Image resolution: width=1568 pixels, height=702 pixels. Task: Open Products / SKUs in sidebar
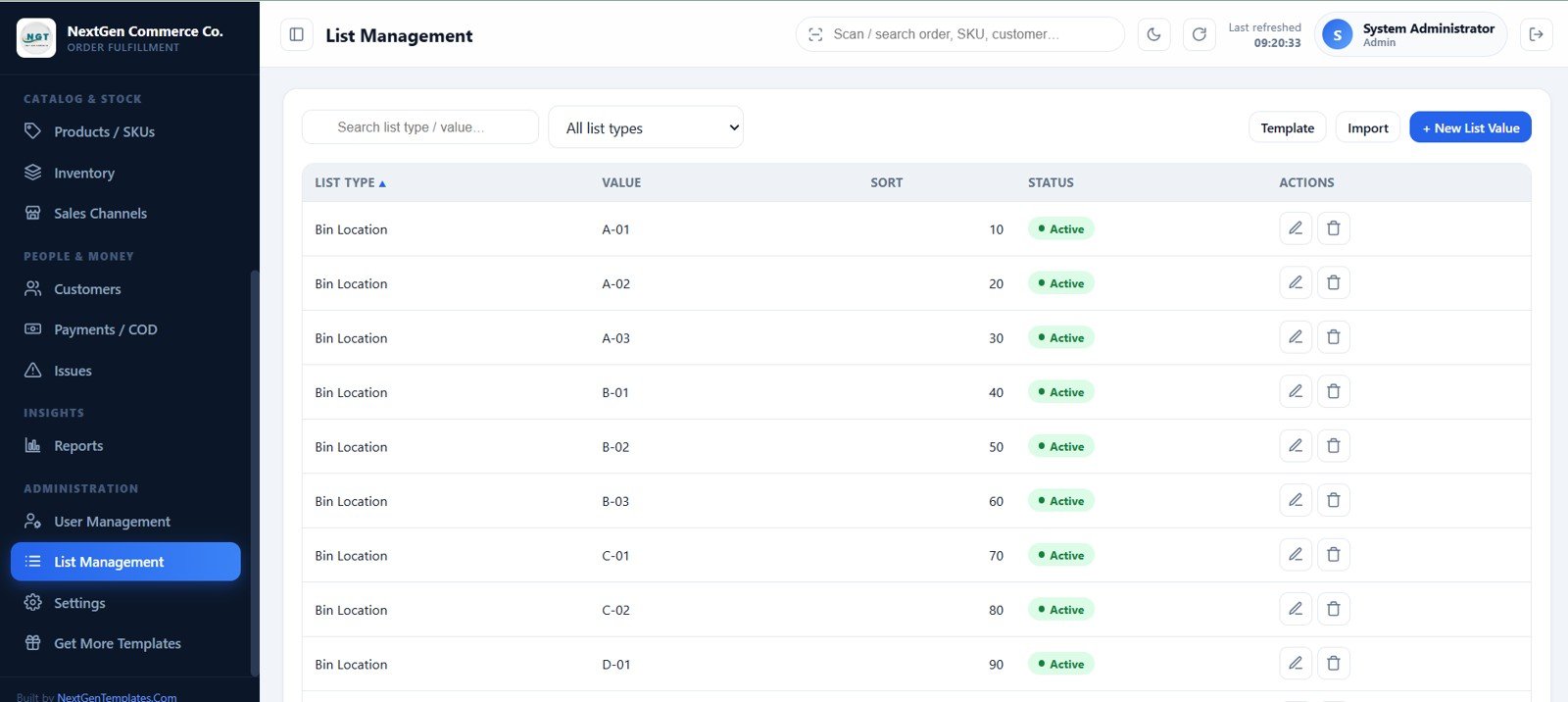(x=125, y=131)
